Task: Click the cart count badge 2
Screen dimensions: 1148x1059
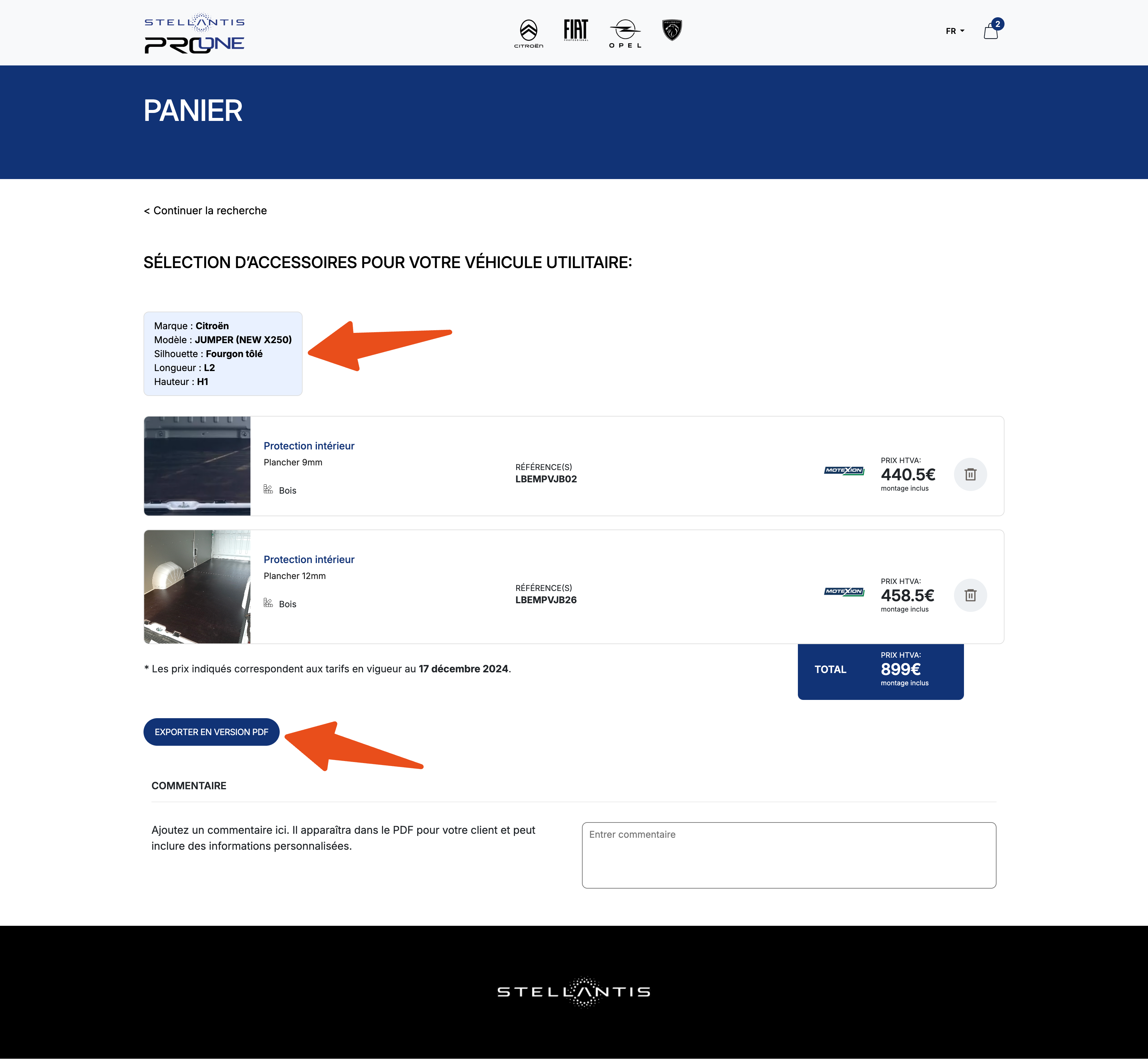Action: pos(997,24)
